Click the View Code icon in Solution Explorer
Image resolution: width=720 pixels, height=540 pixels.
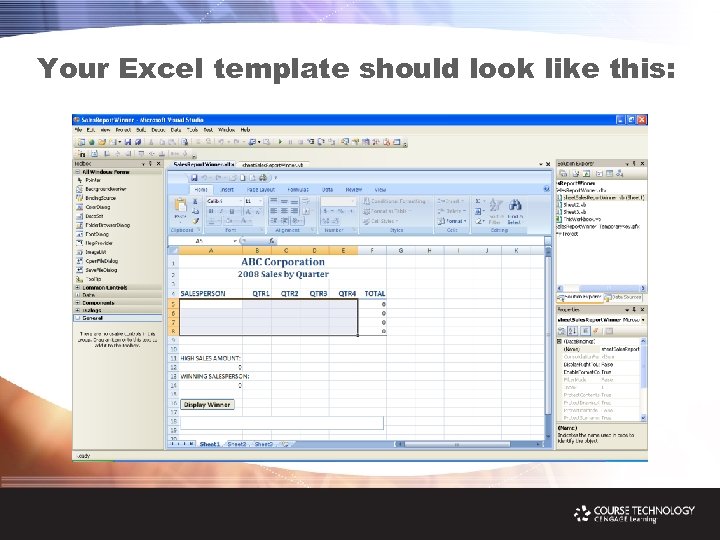(599, 174)
